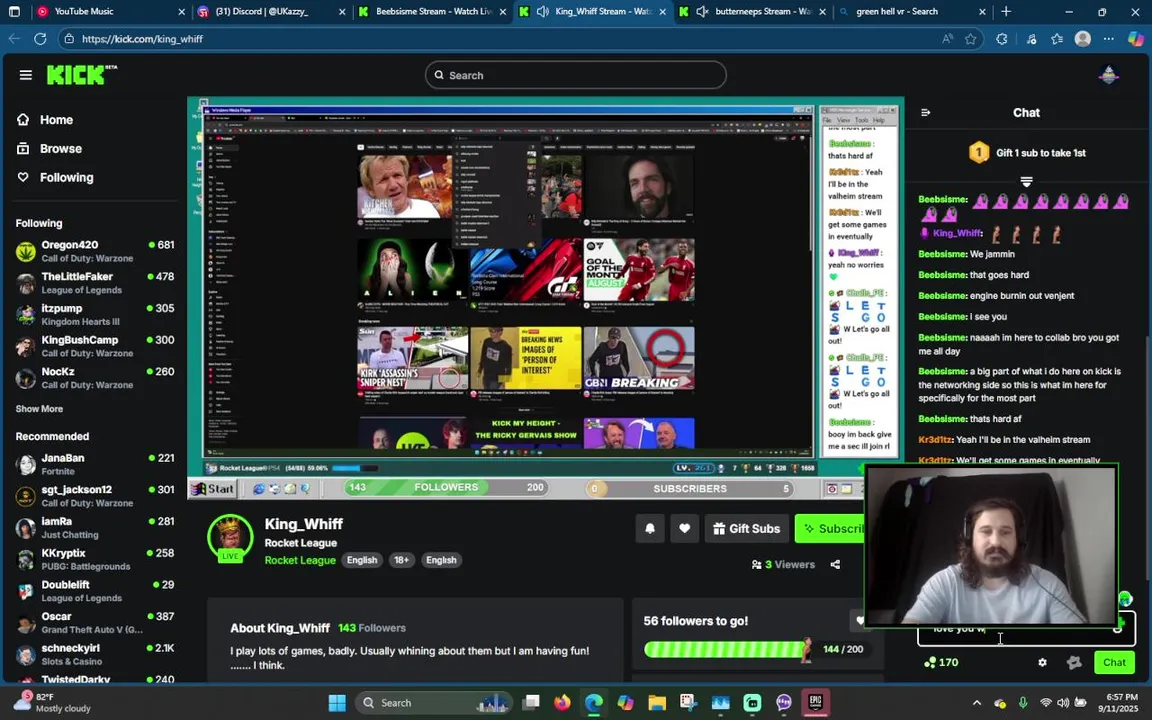Screen dimensions: 1152x720
Task: Click the 18+ tag
Action: click(x=401, y=560)
